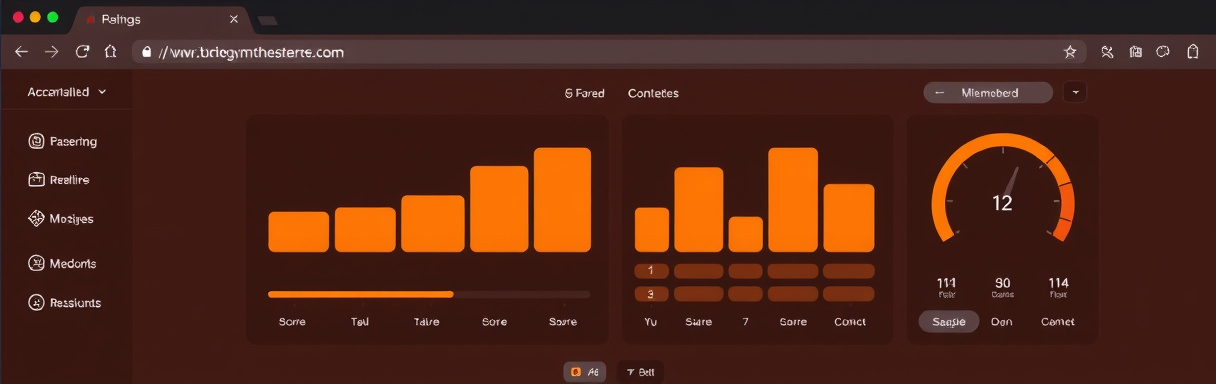1216x384 pixels.
Task: Click the 90 value under the gauge
Action: point(1002,283)
